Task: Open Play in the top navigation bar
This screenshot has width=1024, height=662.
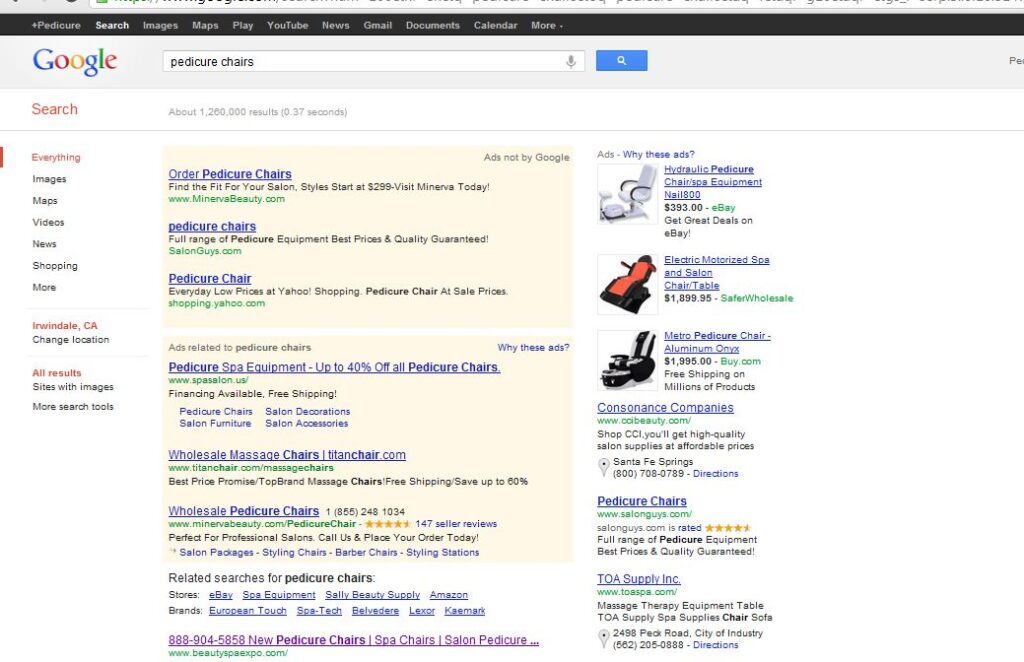Action: [242, 25]
